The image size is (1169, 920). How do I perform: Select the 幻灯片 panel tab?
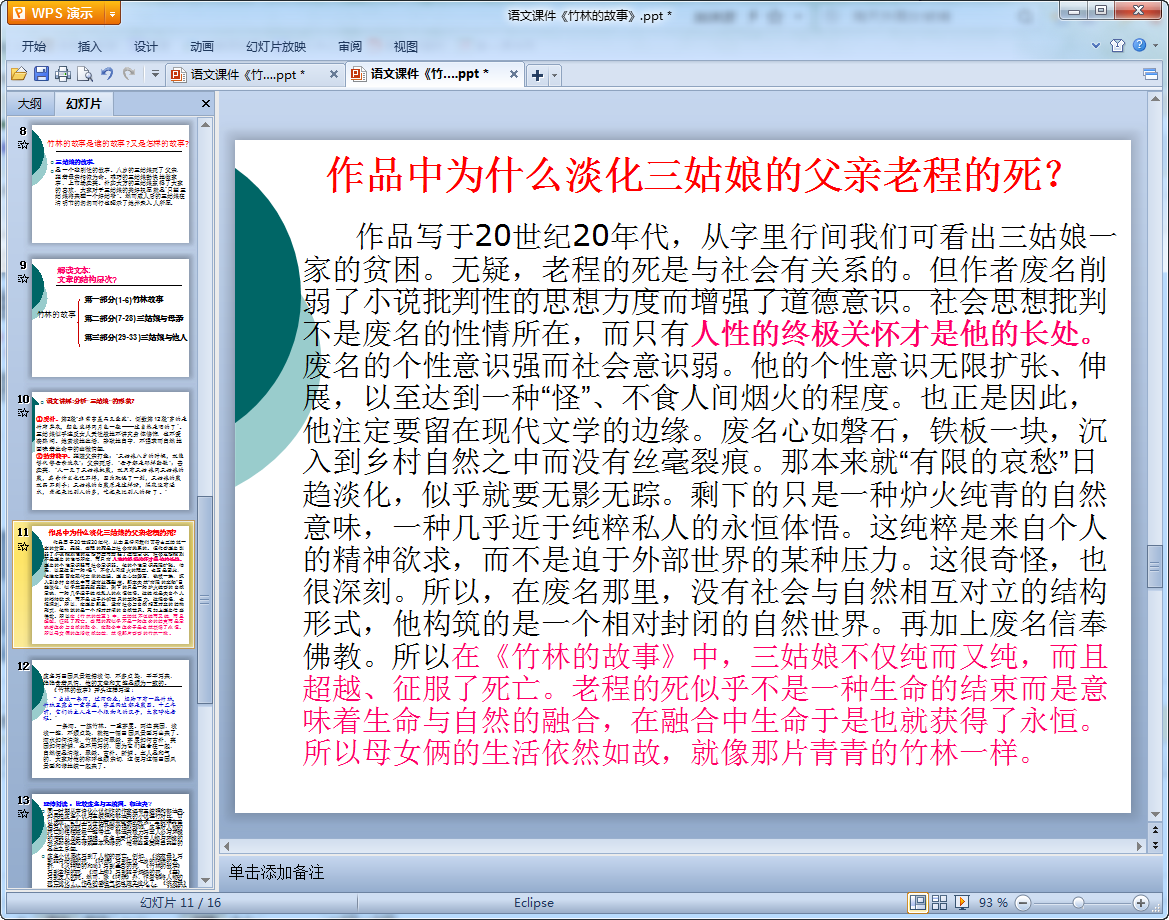coord(84,104)
